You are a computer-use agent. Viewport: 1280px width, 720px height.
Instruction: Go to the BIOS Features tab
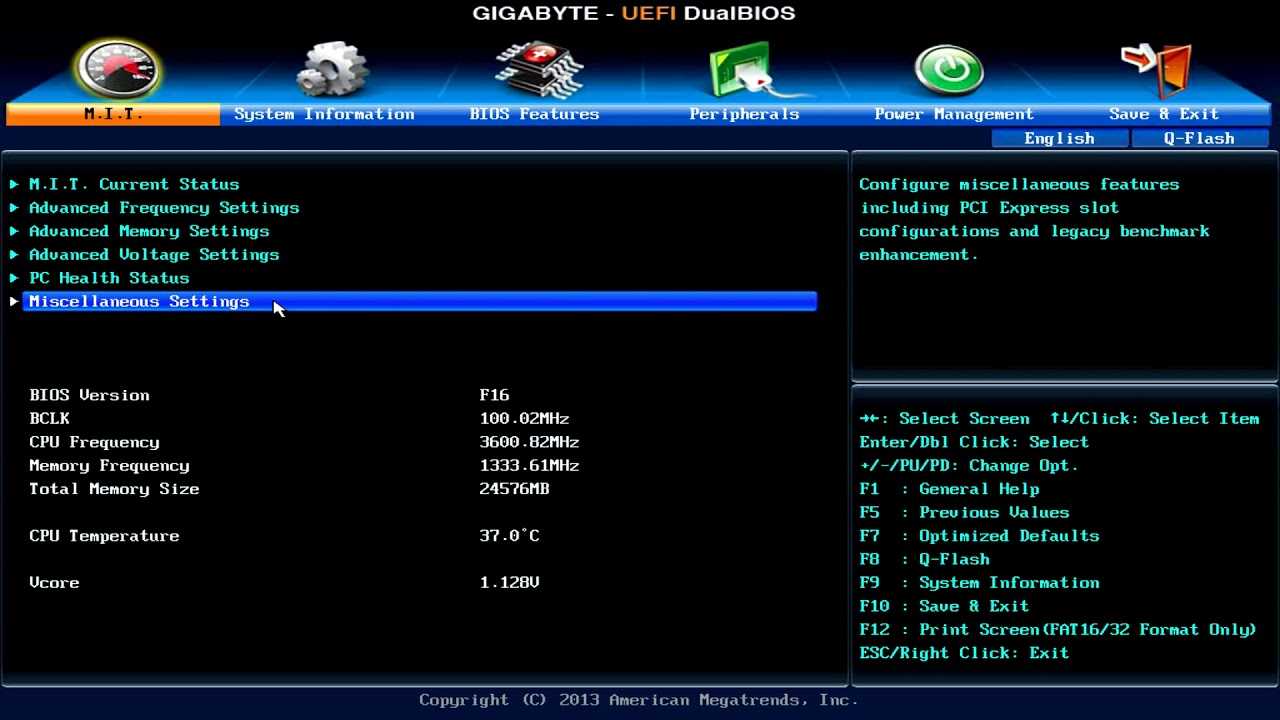point(534,114)
